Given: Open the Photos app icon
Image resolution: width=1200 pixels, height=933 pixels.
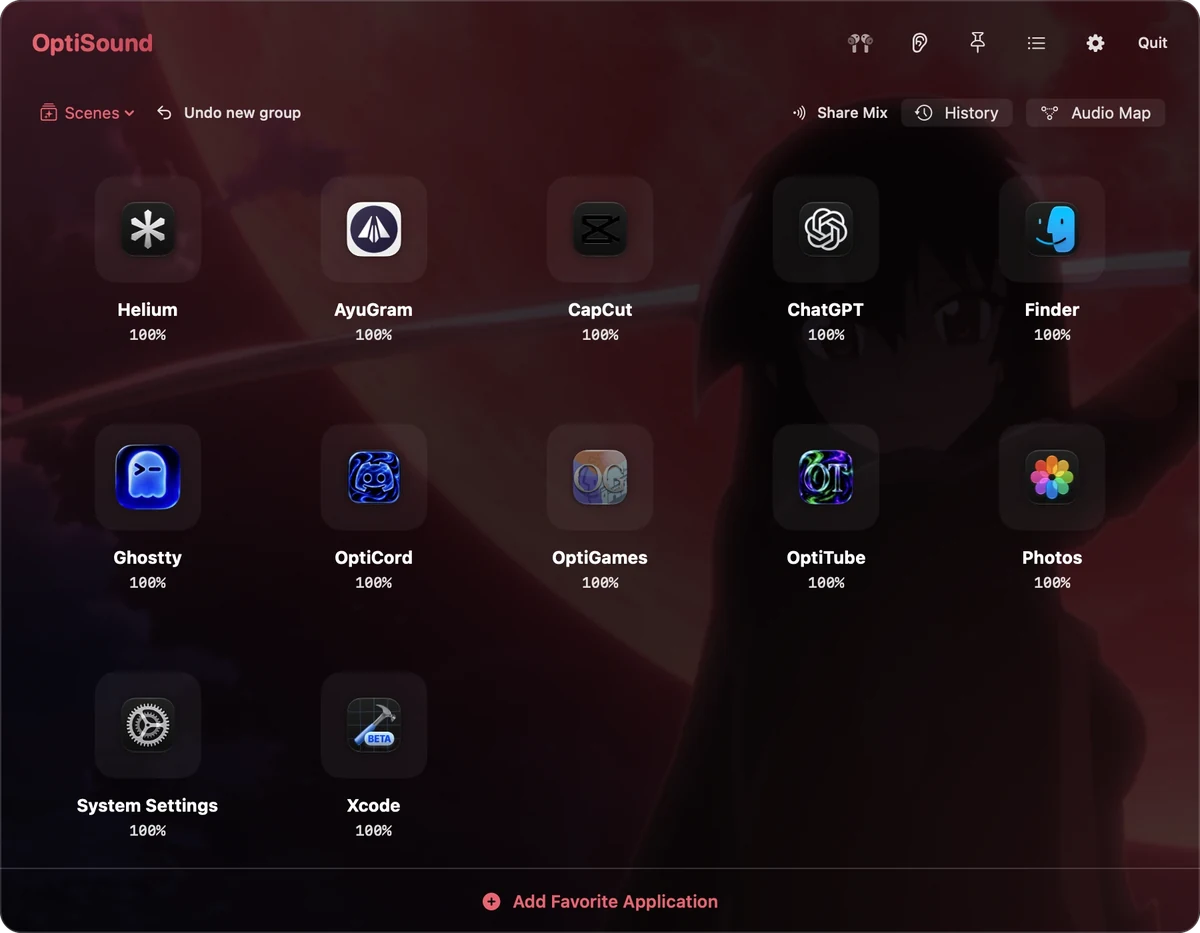Looking at the screenshot, I should [1052, 477].
